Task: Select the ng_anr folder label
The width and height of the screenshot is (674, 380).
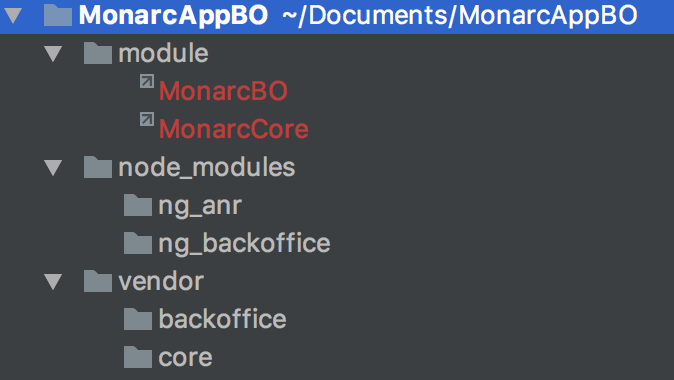Action: point(200,206)
